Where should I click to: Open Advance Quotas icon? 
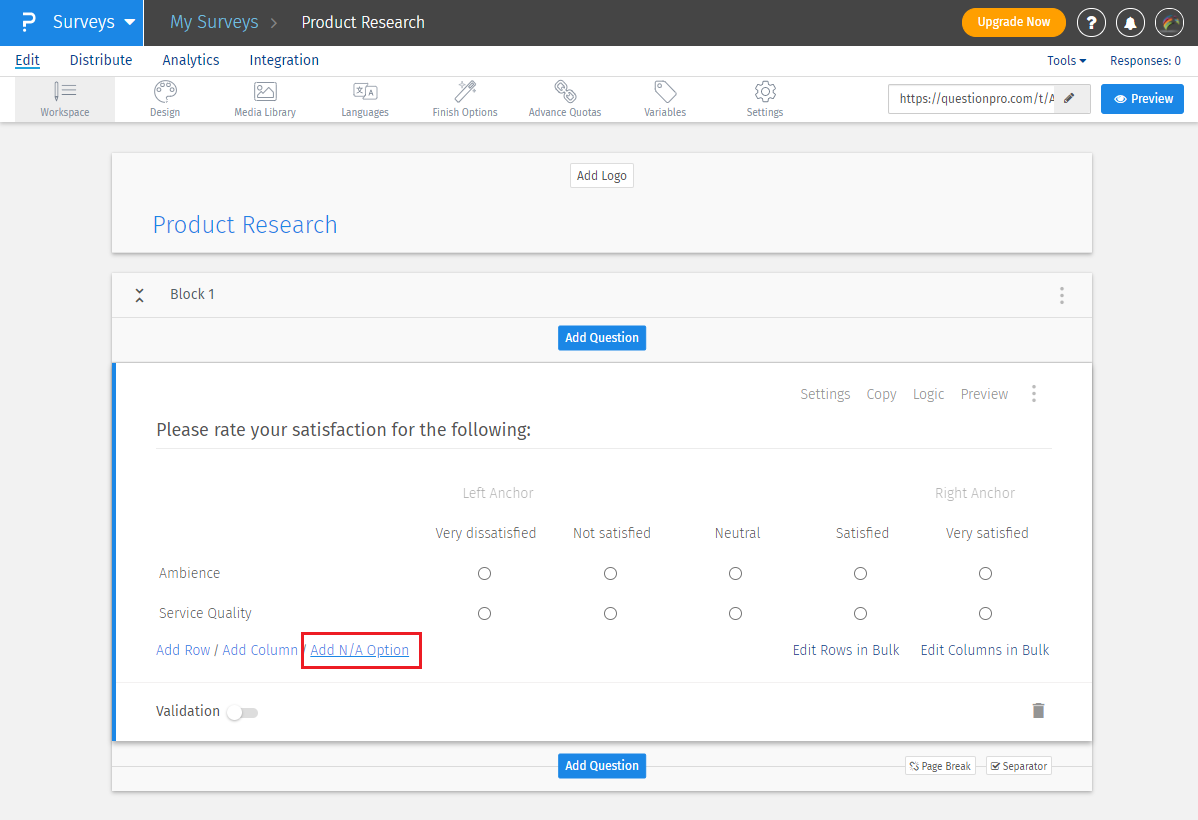pos(565,92)
